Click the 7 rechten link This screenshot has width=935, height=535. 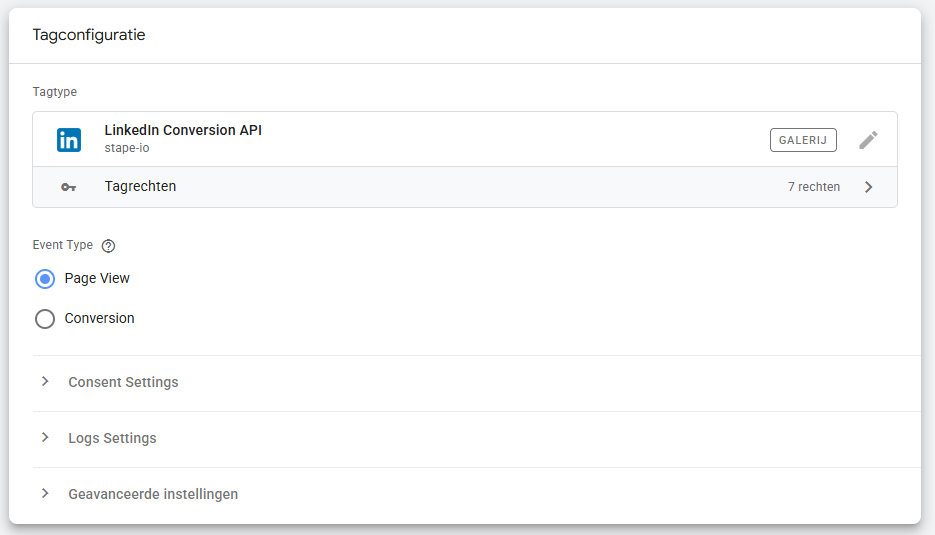point(813,187)
